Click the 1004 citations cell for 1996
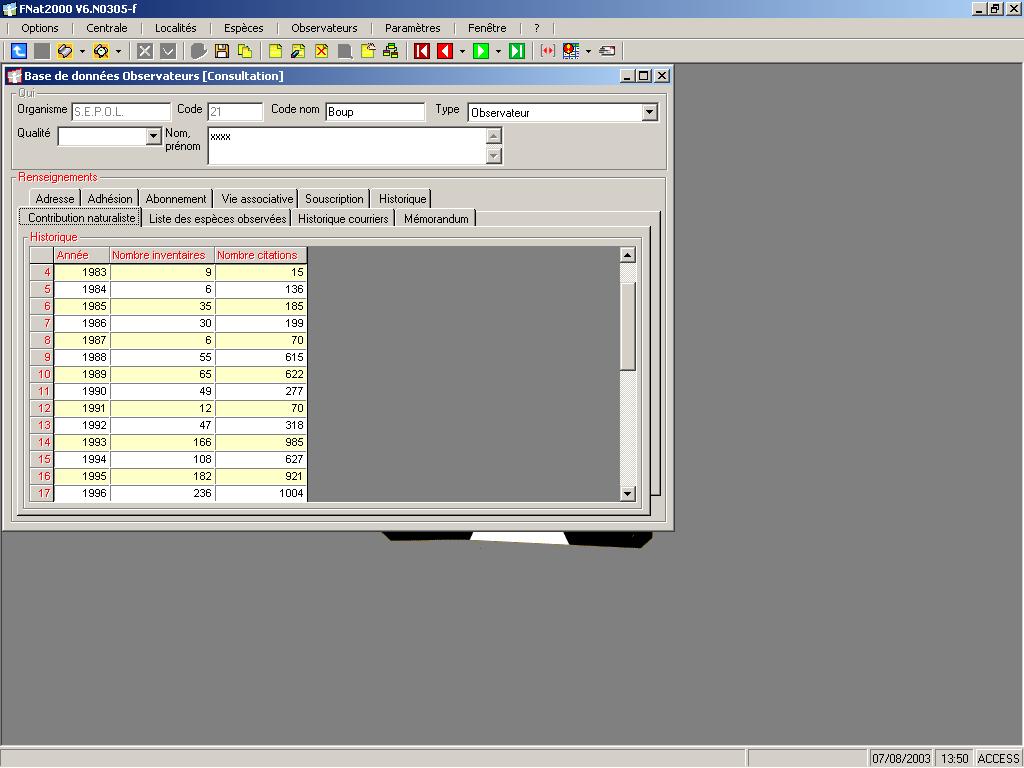 [x=261, y=493]
